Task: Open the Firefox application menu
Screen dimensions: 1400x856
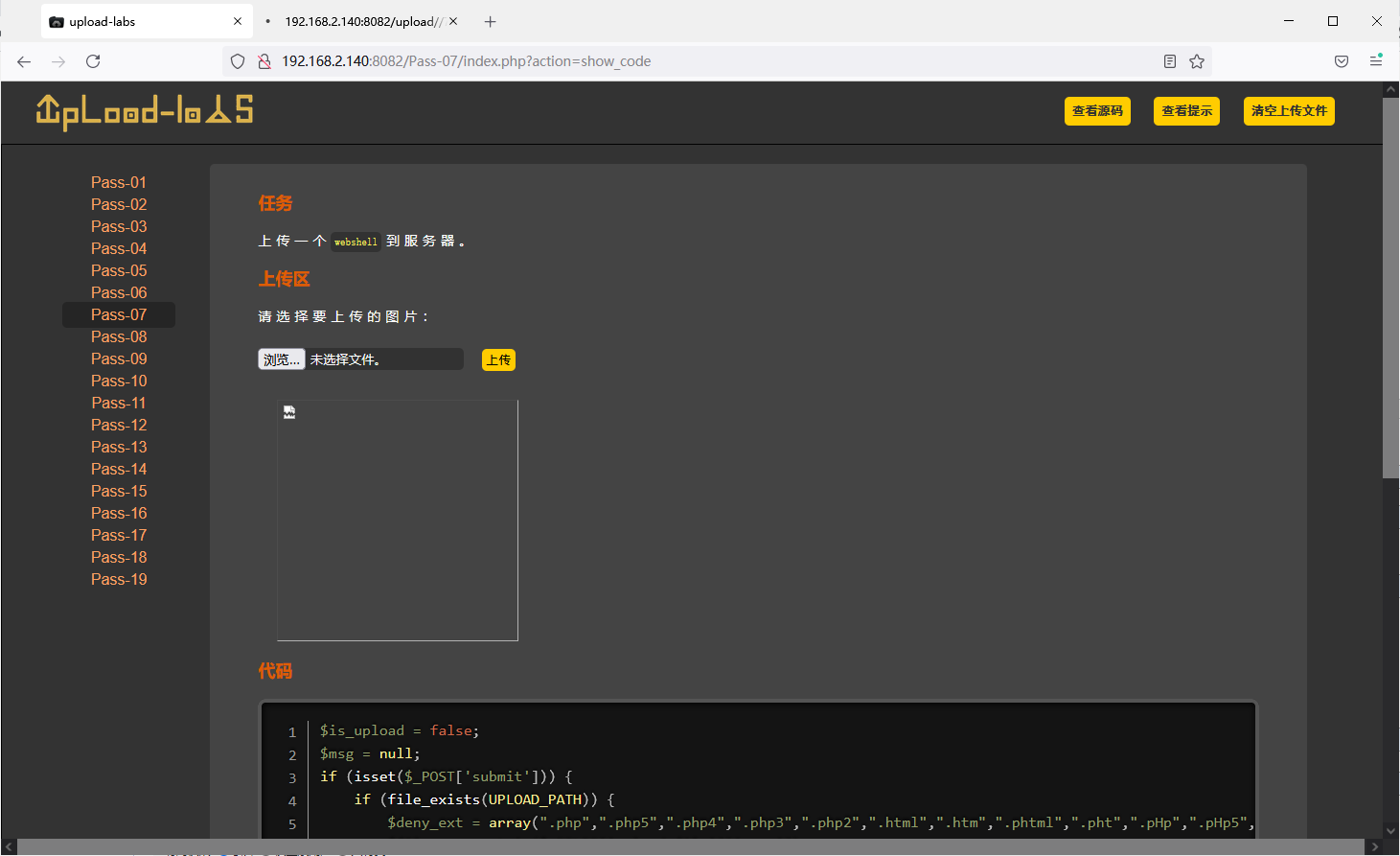Action: pos(1376,60)
